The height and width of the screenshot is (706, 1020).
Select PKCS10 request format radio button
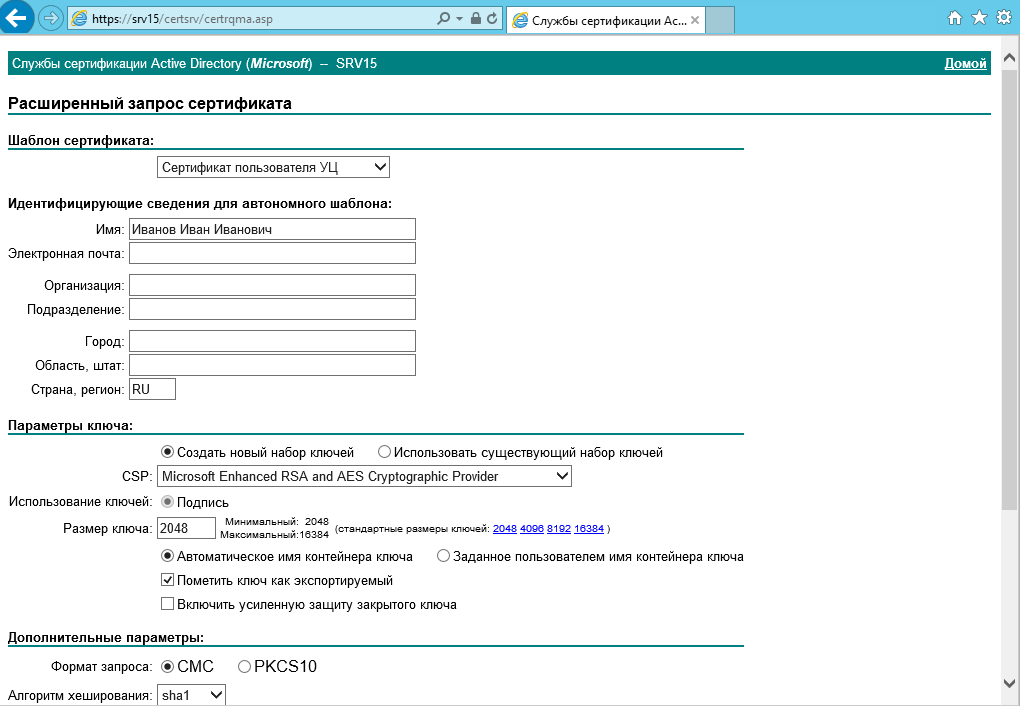244,666
